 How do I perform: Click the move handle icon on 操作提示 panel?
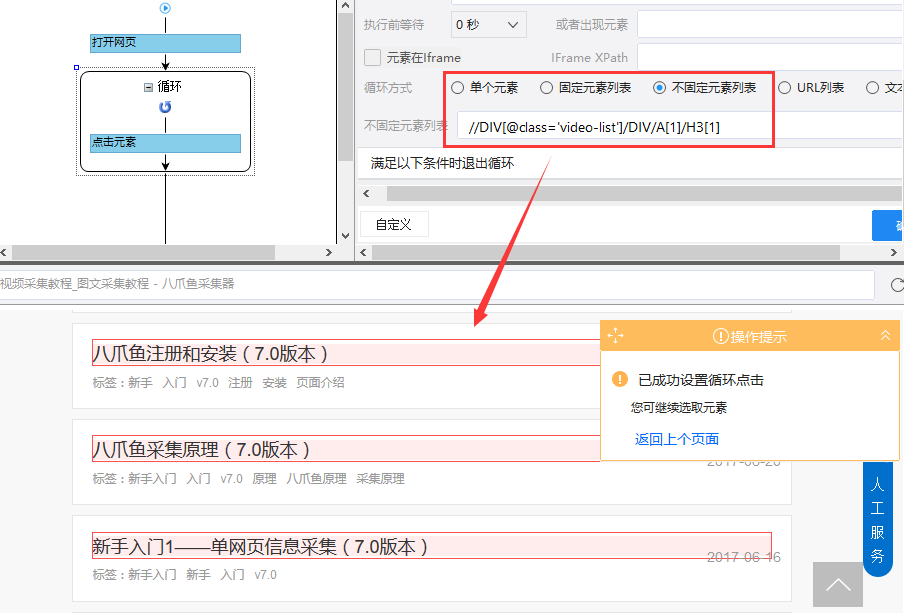615,336
